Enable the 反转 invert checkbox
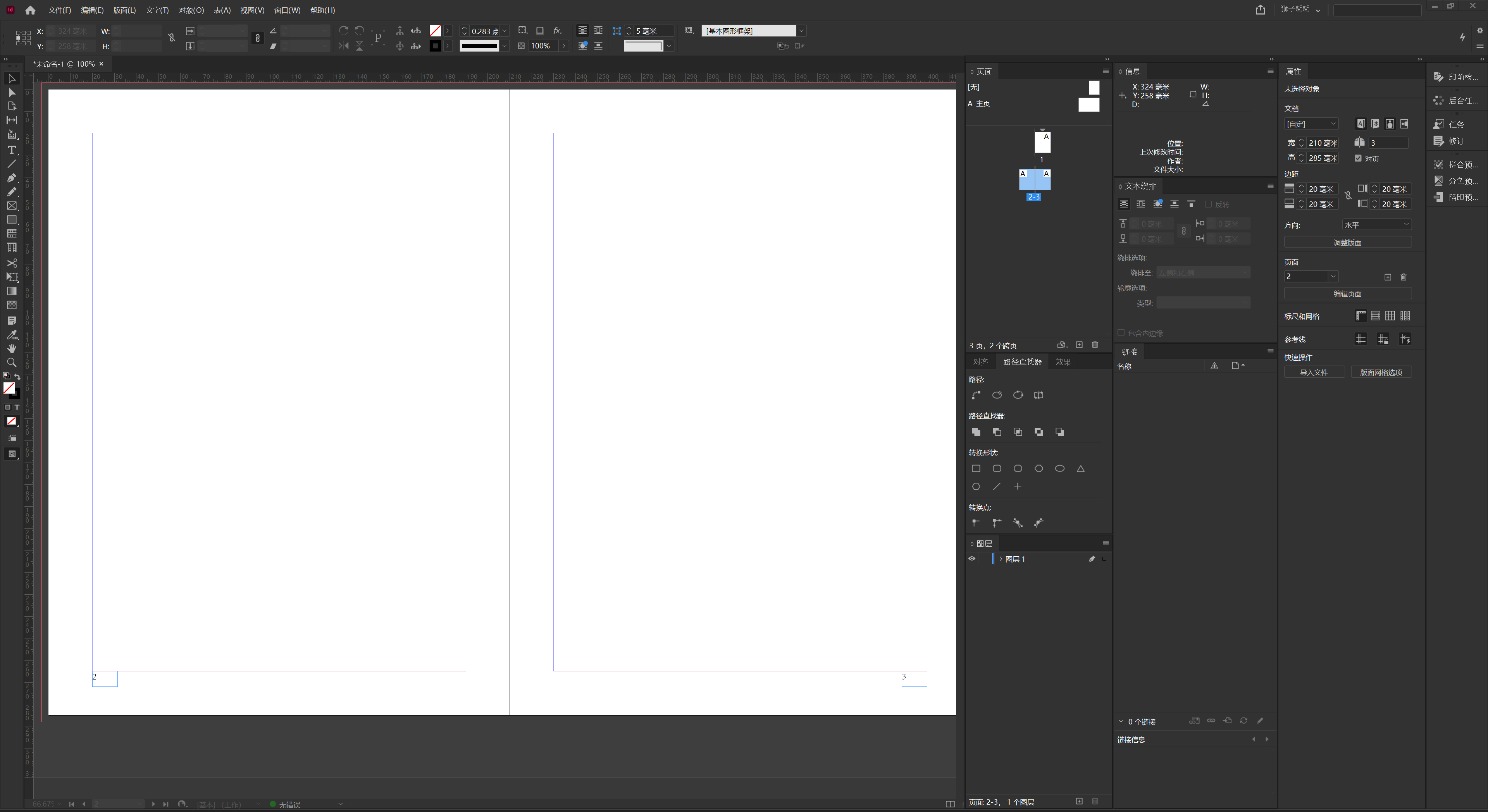This screenshot has height=812, width=1488. point(1208,205)
